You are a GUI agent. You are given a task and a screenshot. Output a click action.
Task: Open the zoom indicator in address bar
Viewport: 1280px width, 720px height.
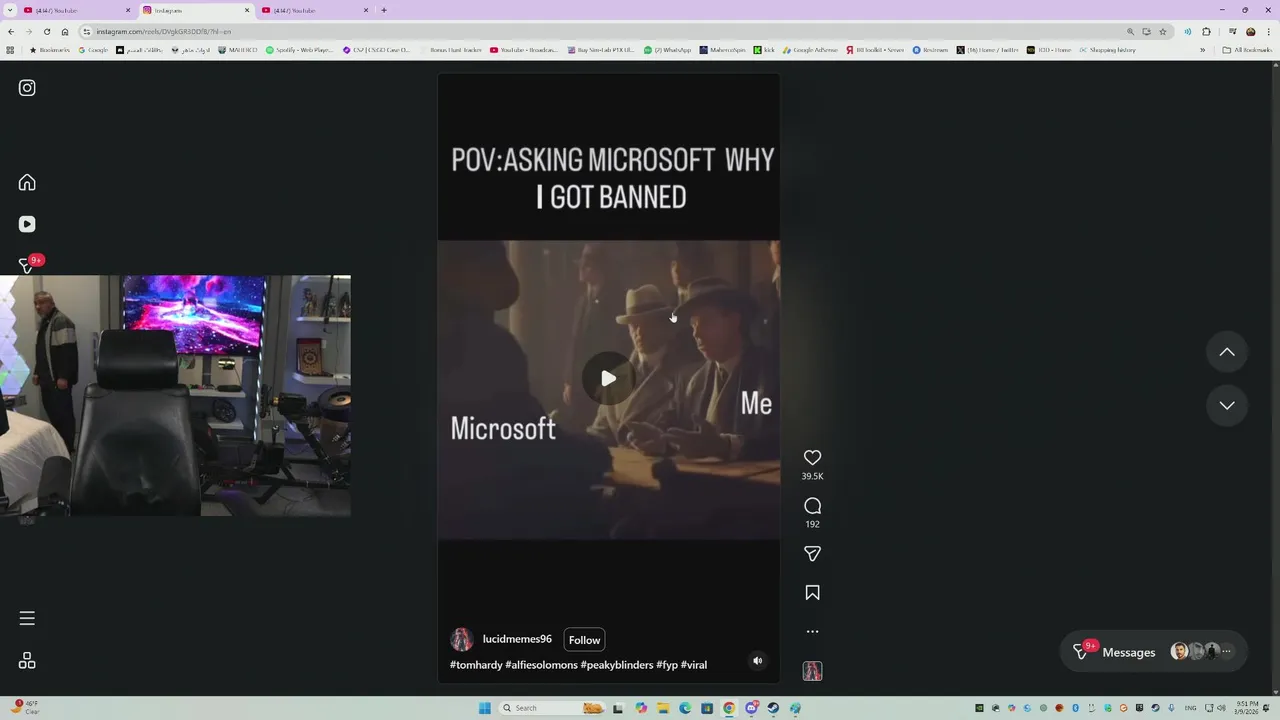tap(1130, 31)
